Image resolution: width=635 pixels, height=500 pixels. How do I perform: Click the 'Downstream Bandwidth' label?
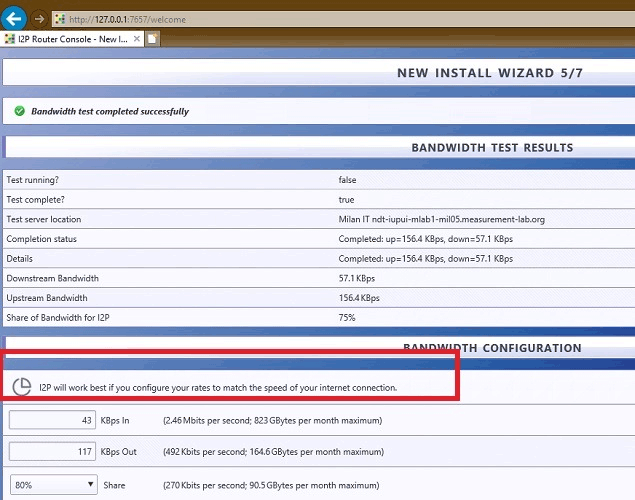point(52,279)
